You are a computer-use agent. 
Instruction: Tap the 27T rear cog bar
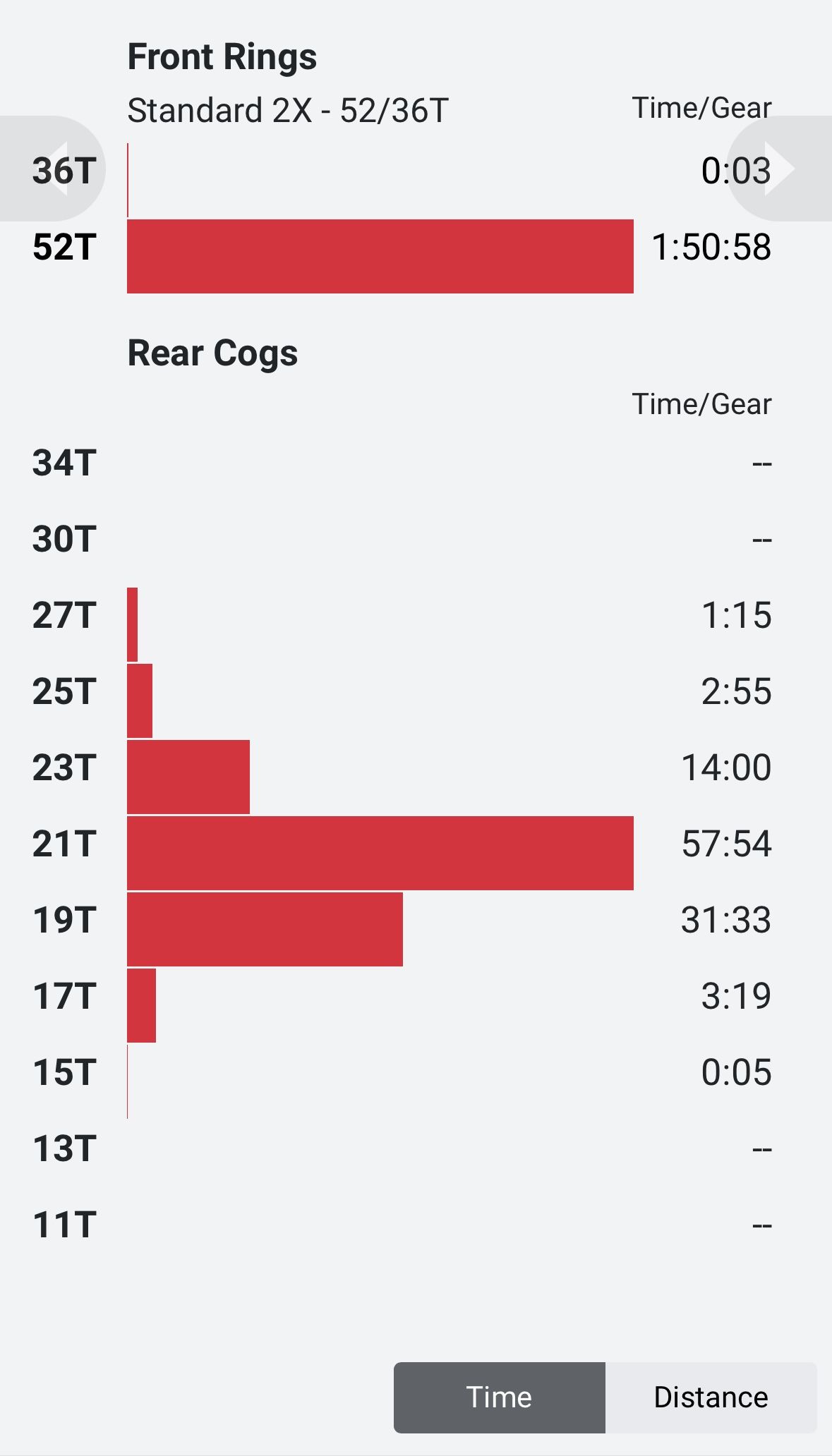click(x=132, y=624)
